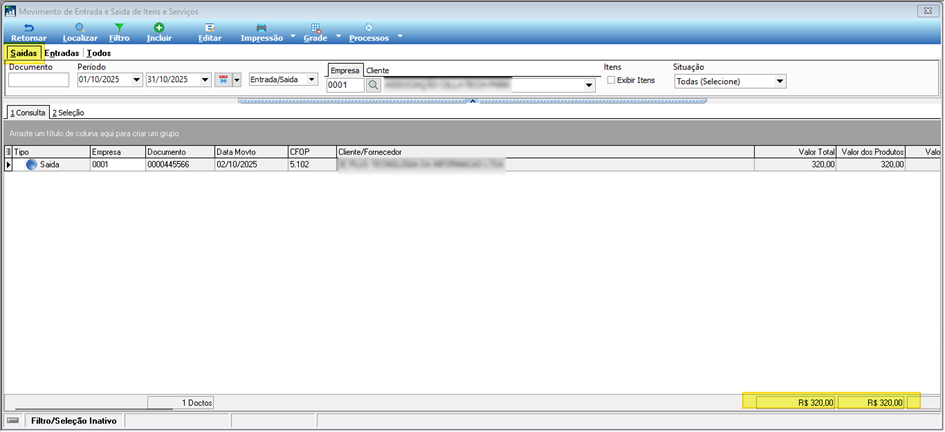
Task: Click the window title bar app icon
Action: pyautogui.click(x=10, y=11)
